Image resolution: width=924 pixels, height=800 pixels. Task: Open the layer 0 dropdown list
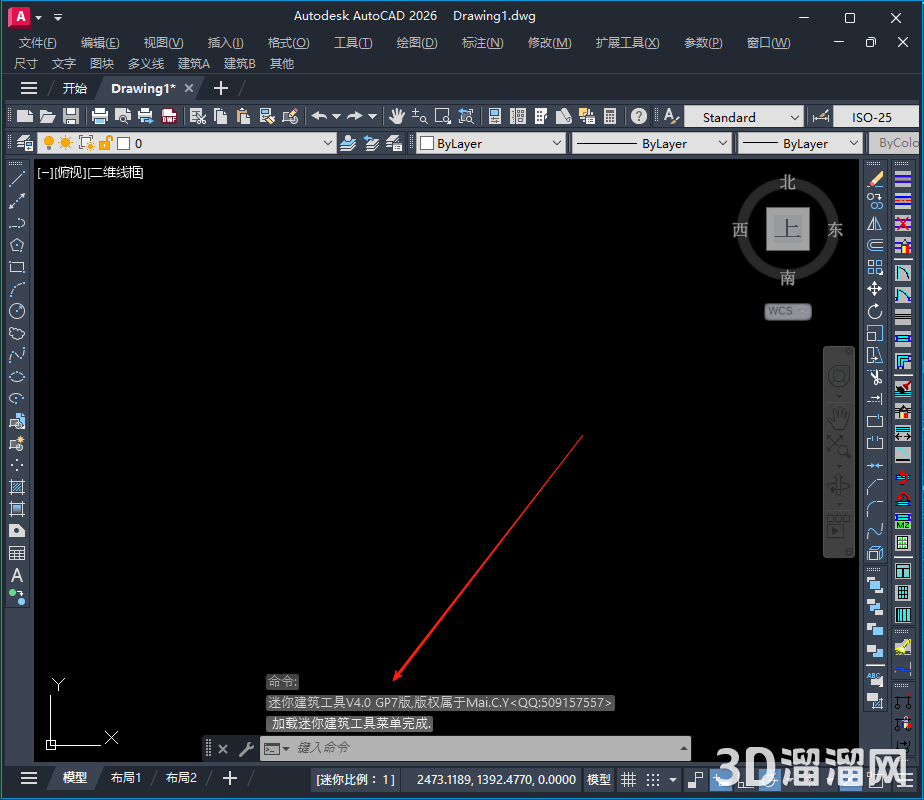328,143
